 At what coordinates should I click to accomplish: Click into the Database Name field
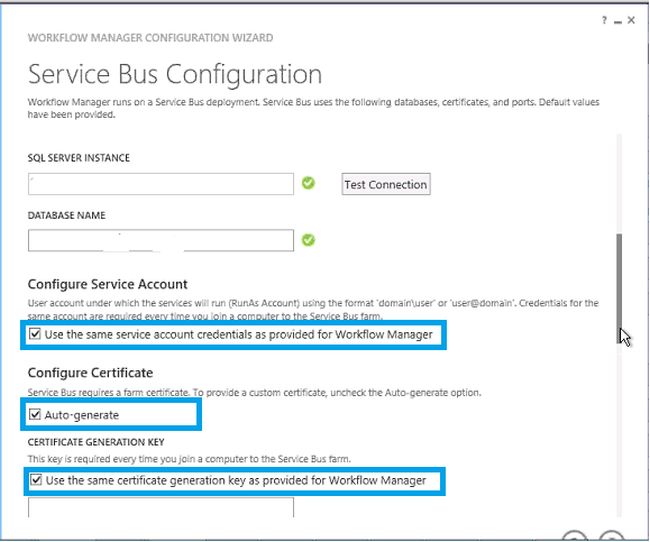(x=161, y=240)
